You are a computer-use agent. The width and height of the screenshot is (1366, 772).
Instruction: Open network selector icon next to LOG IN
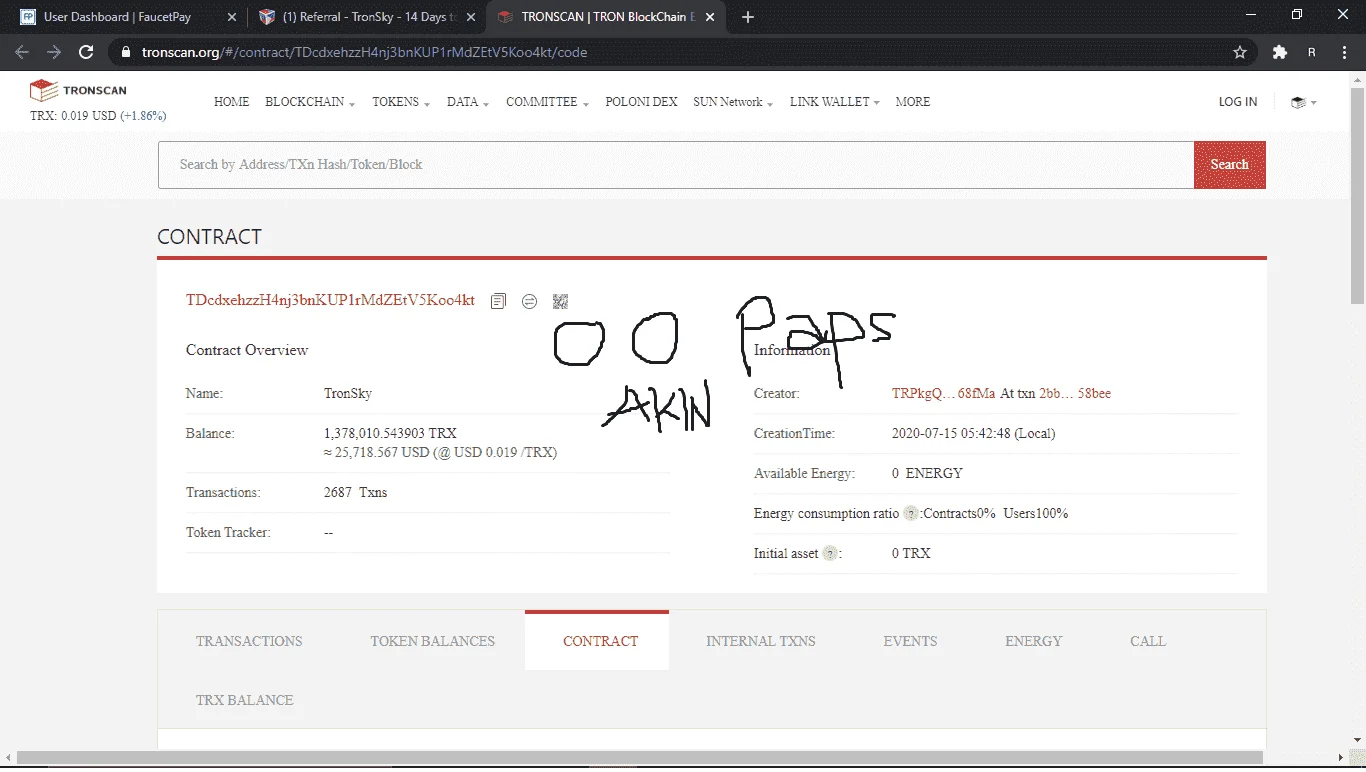tap(1303, 102)
